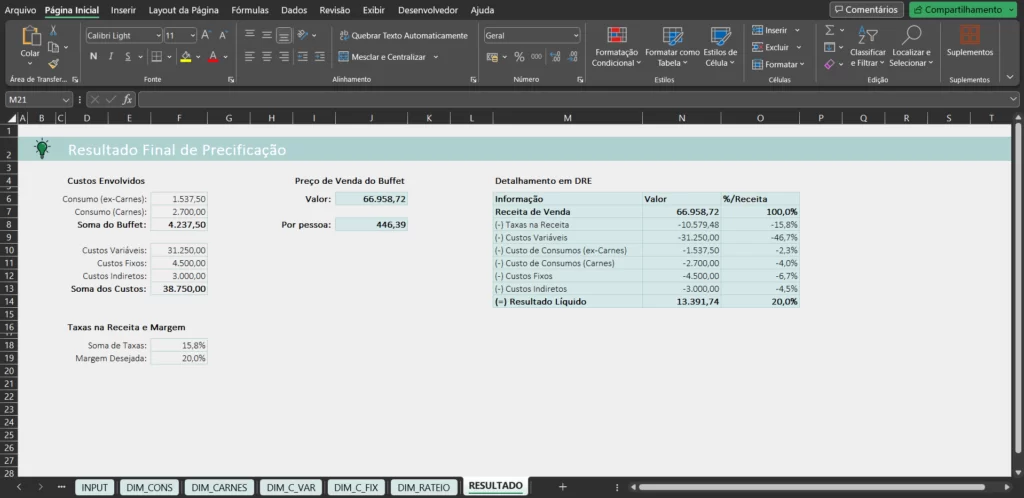Toggle underline S formatting
Screen dimensions: 1024x498
tap(129, 57)
